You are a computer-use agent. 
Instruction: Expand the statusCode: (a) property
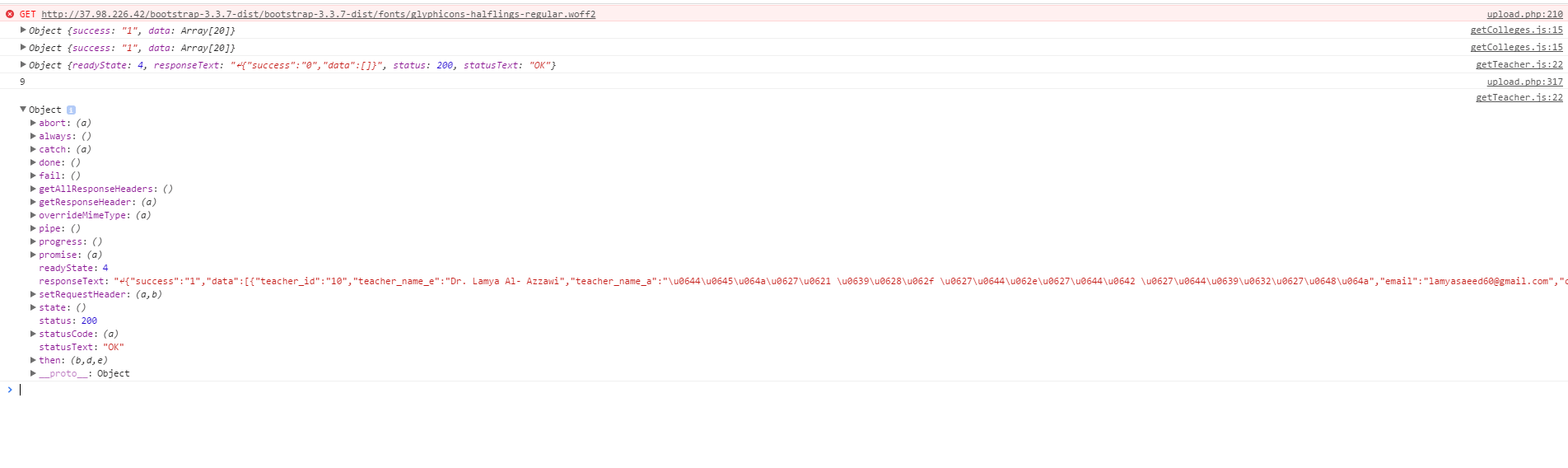click(x=33, y=334)
